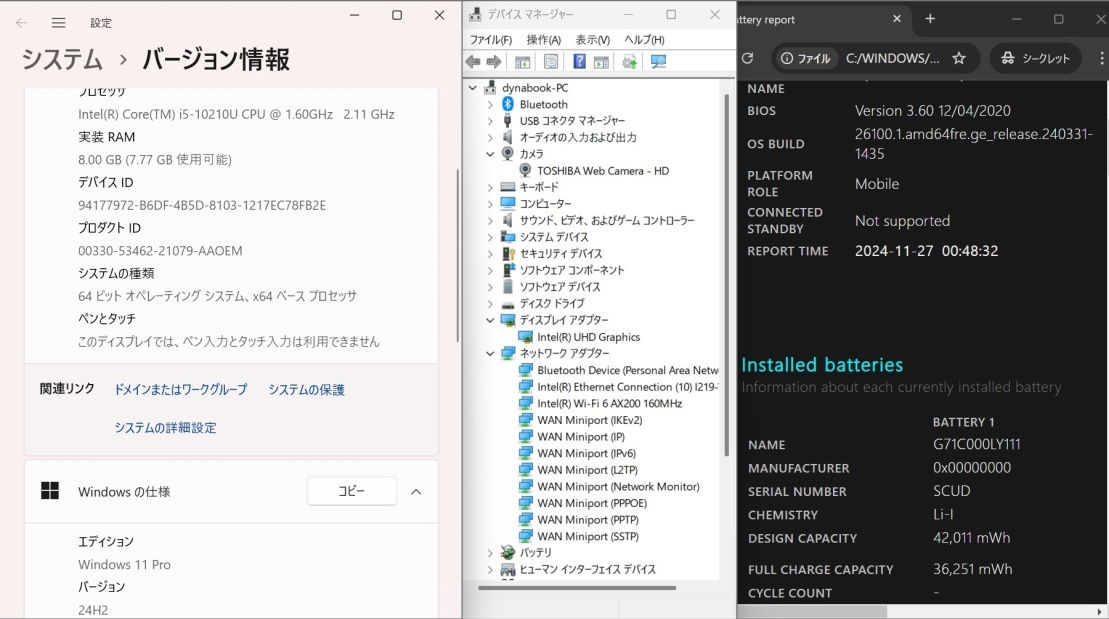Toggle the action pane icon in Device Manager

coord(601,62)
